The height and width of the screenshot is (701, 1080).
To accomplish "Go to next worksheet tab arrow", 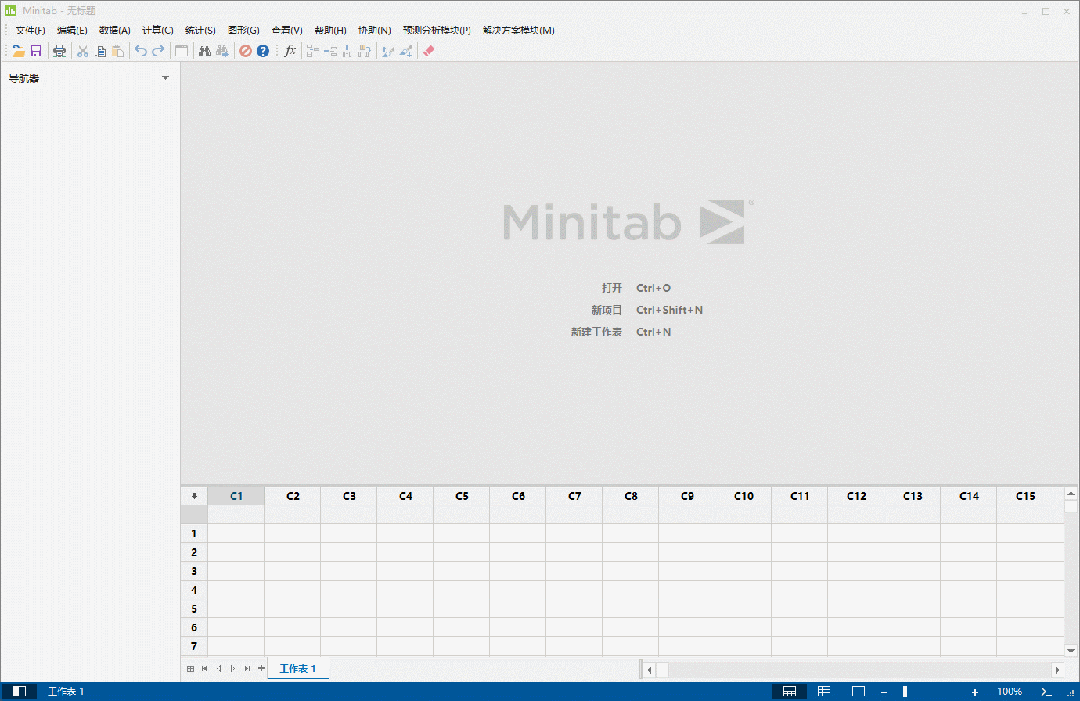I will [x=233, y=669].
